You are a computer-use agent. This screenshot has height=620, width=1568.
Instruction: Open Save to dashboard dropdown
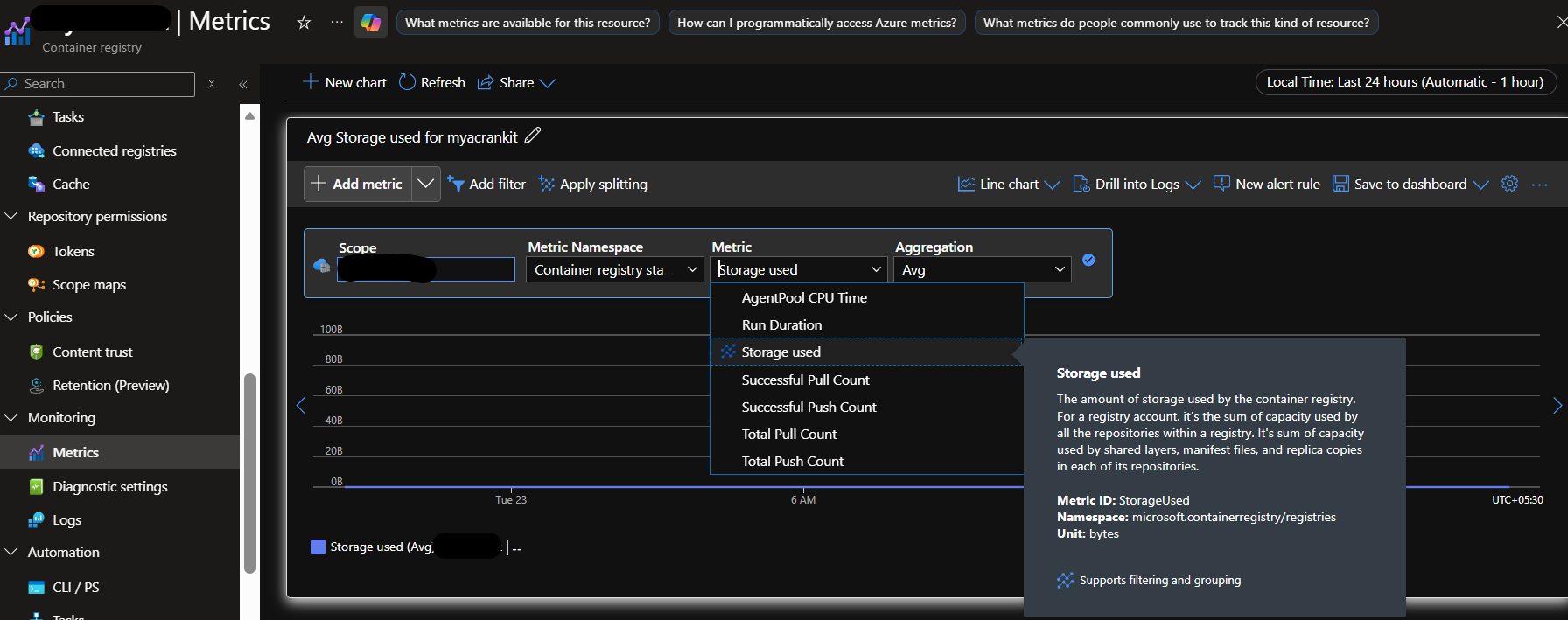pyautogui.click(x=1410, y=184)
